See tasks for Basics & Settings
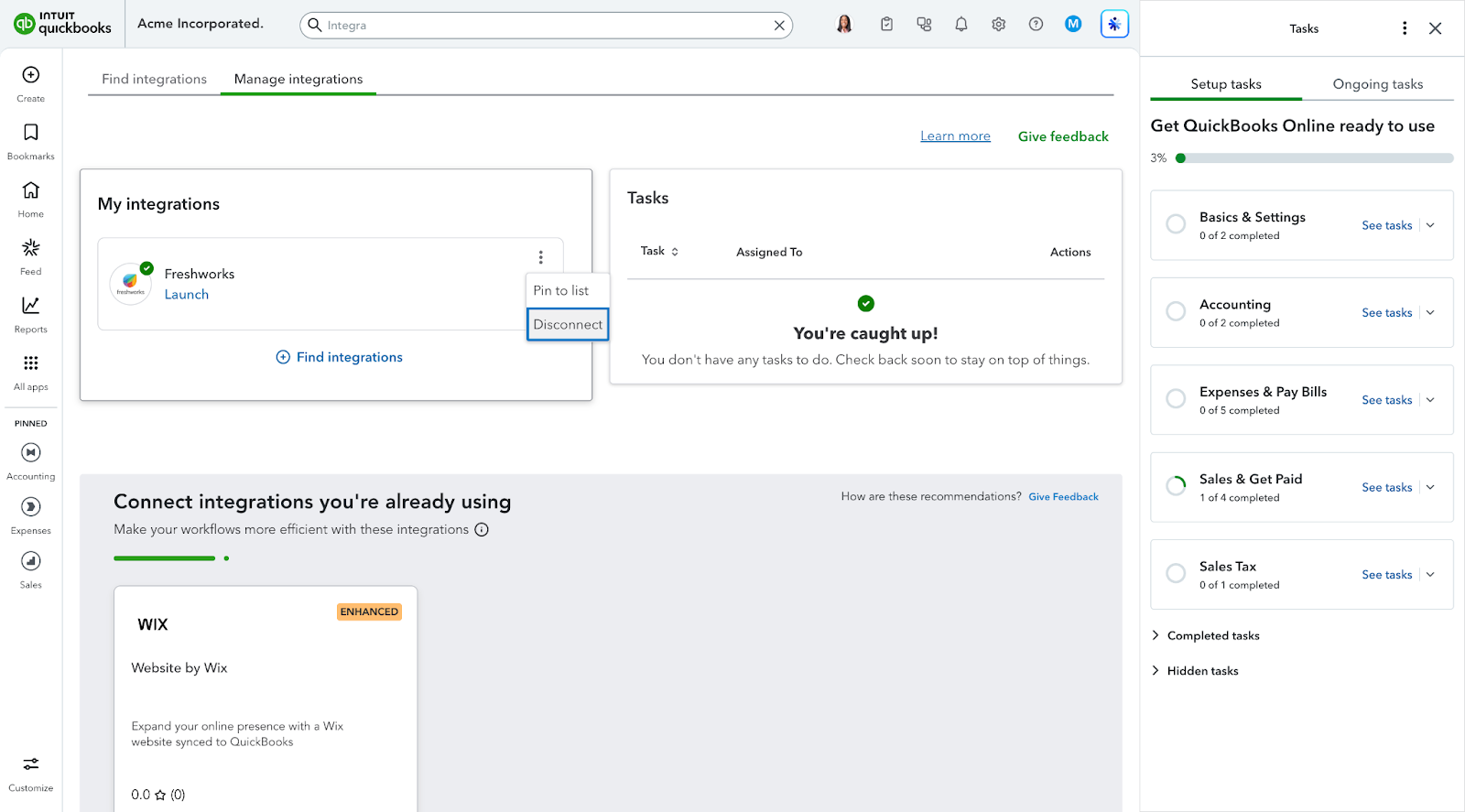The height and width of the screenshot is (812, 1465). pyautogui.click(x=1386, y=225)
